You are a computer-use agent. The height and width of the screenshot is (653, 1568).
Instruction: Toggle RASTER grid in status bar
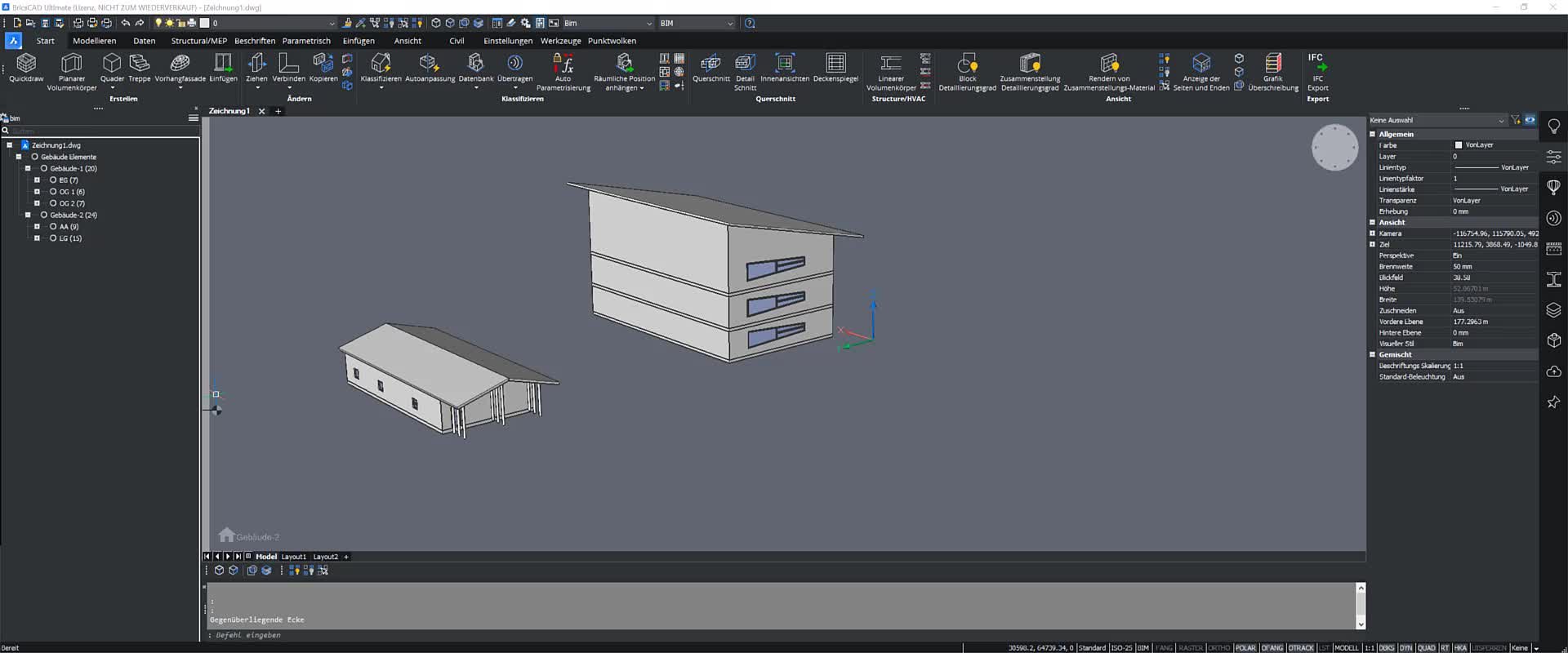[x=1191, y=647]
